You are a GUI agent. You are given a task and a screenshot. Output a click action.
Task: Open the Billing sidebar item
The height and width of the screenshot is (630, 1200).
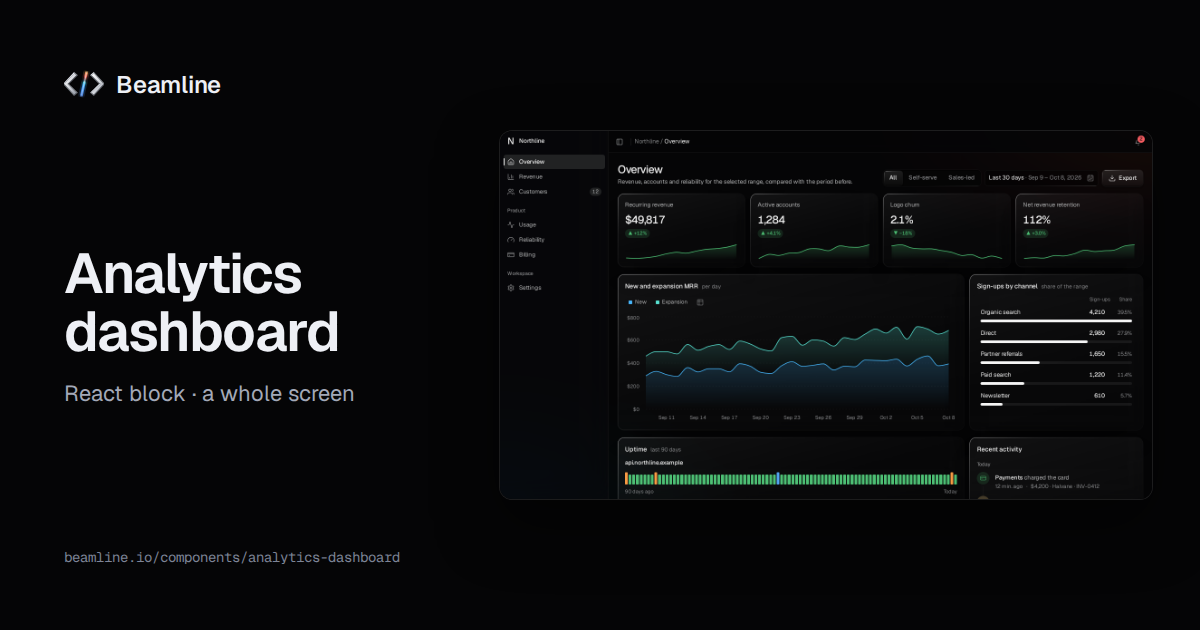tap(555, 255)
